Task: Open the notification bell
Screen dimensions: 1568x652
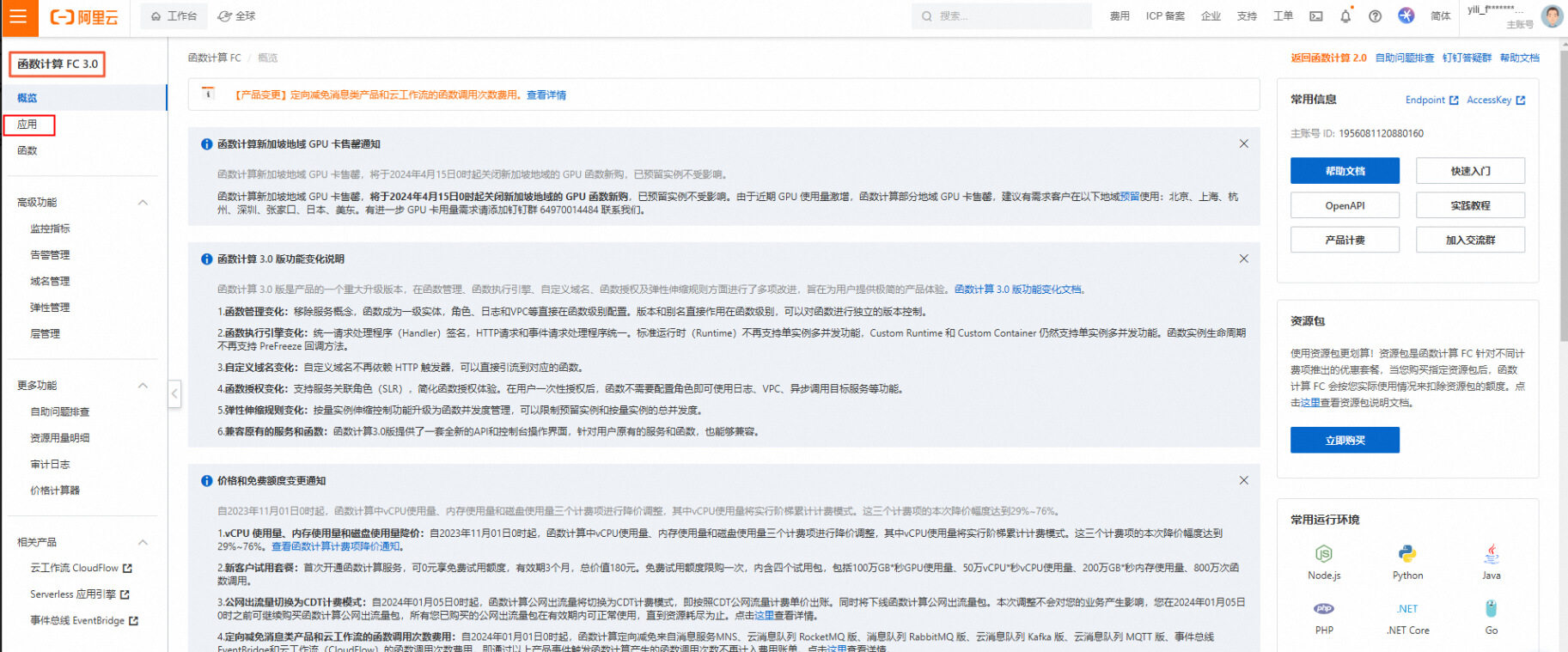Action: tap(1345, 16)
